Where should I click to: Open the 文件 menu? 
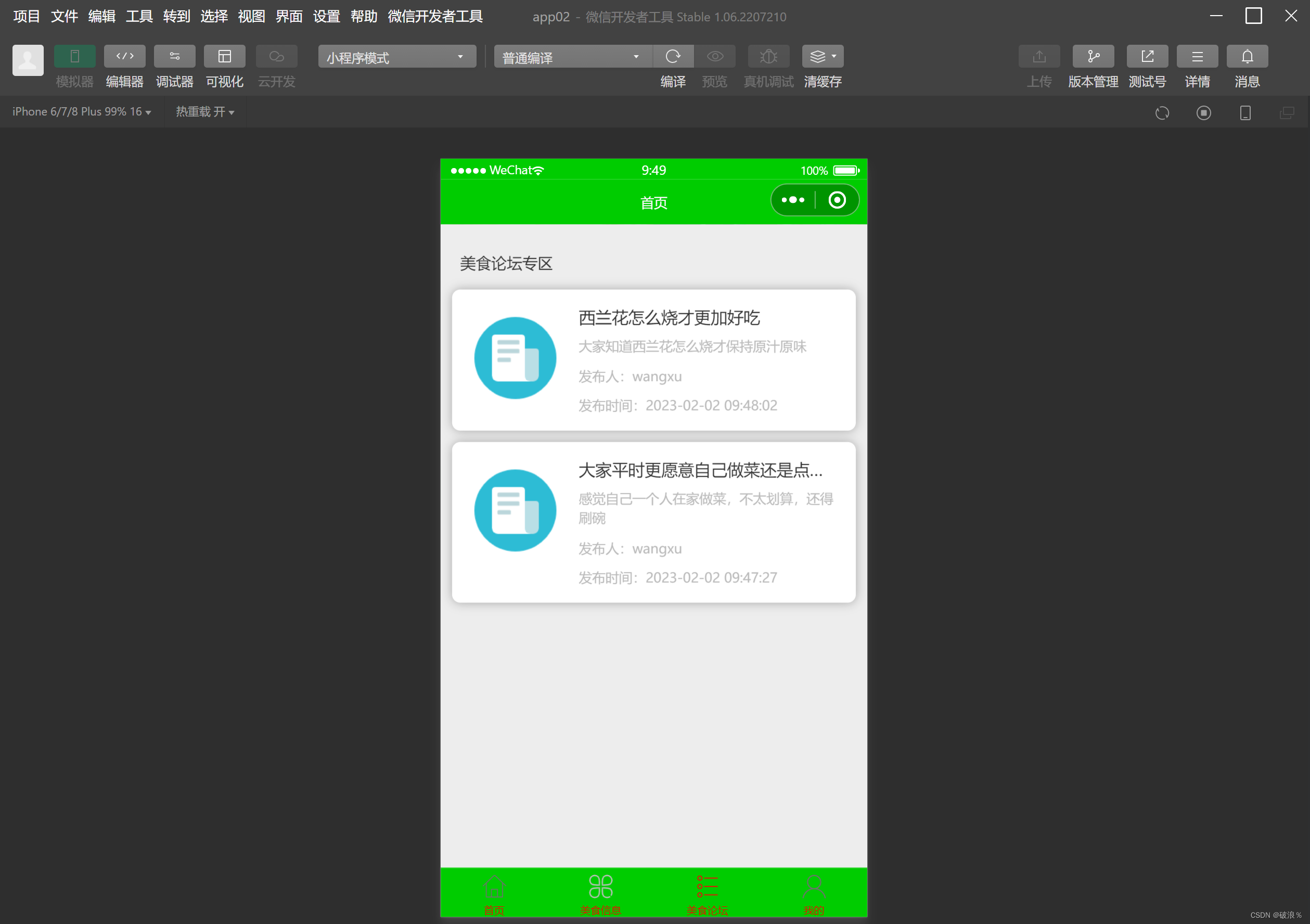(65, 17)
